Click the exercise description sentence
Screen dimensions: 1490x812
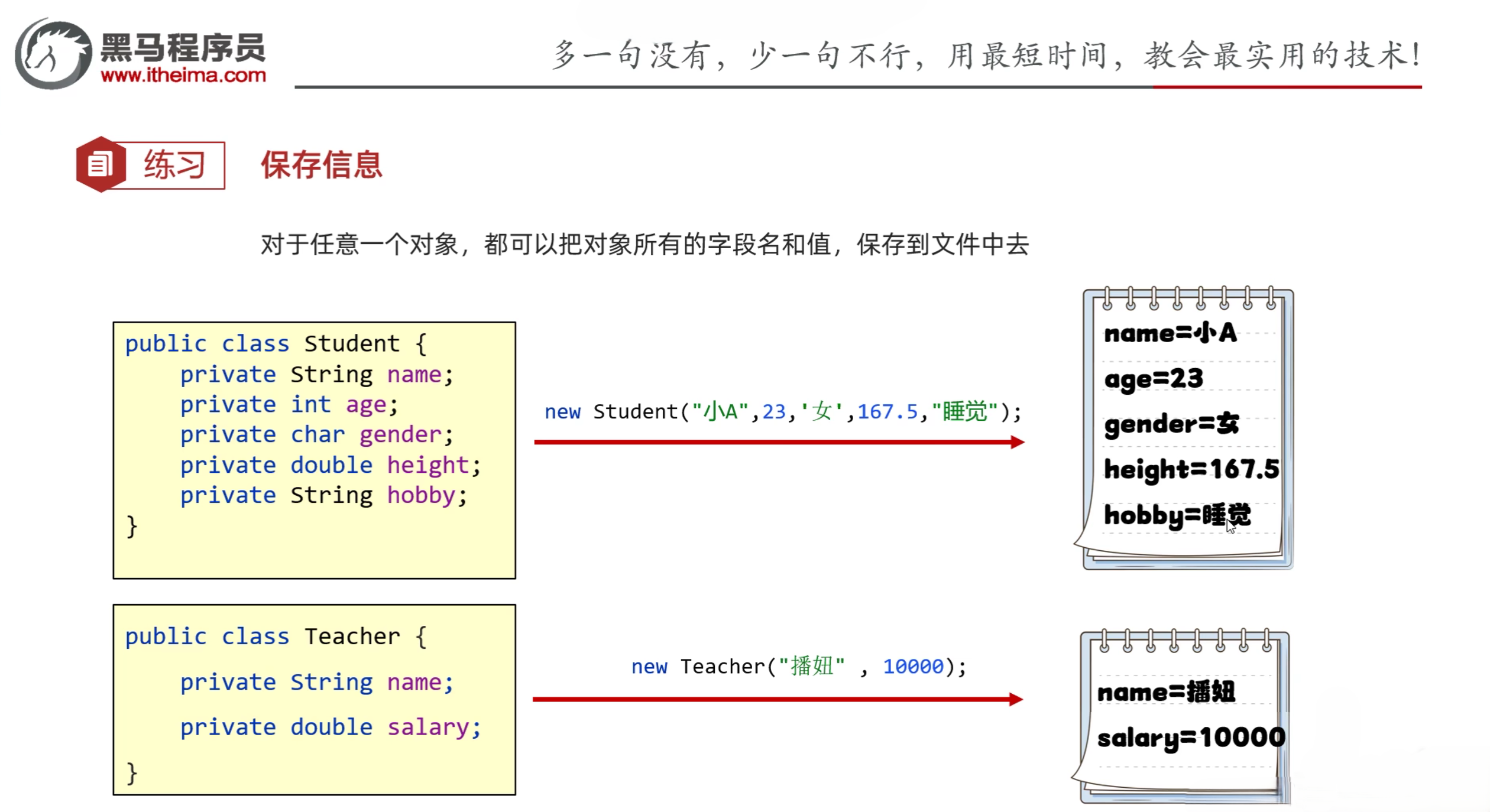(x=644, y=245)
